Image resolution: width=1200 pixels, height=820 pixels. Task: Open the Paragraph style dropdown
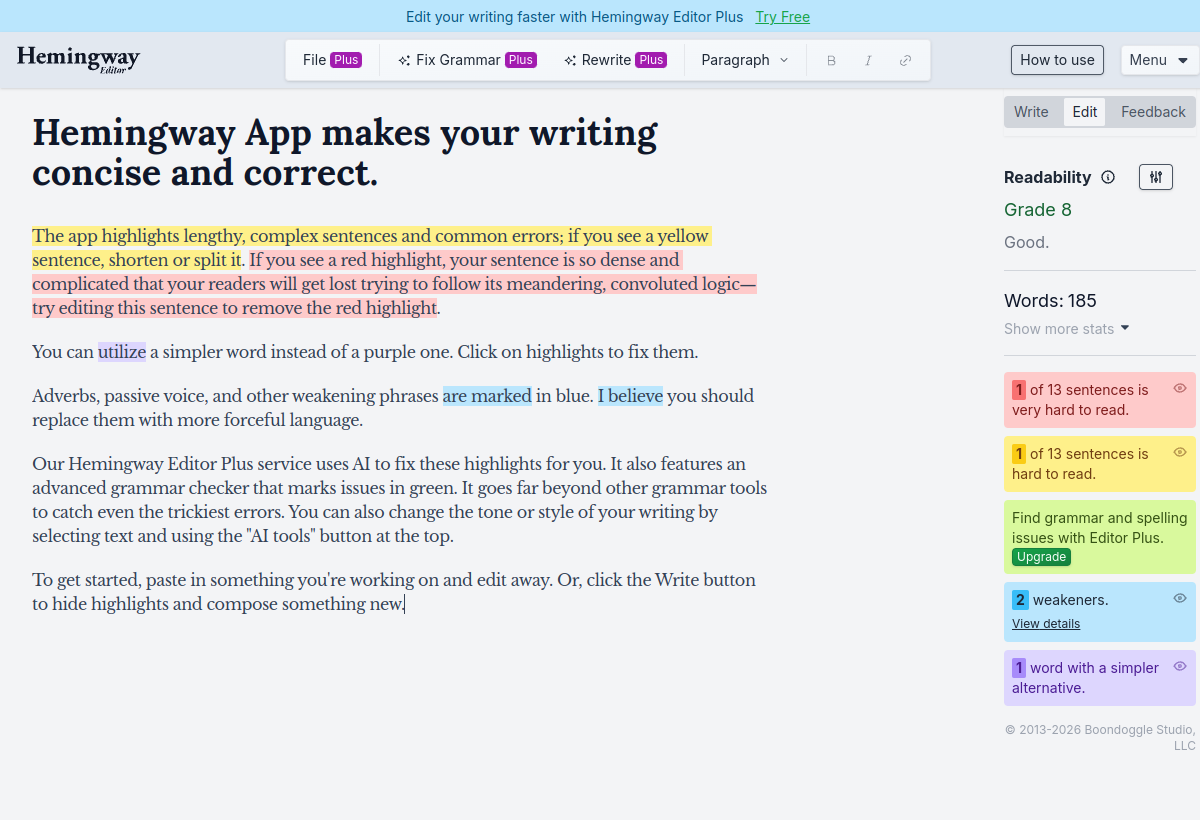point(745,60)
